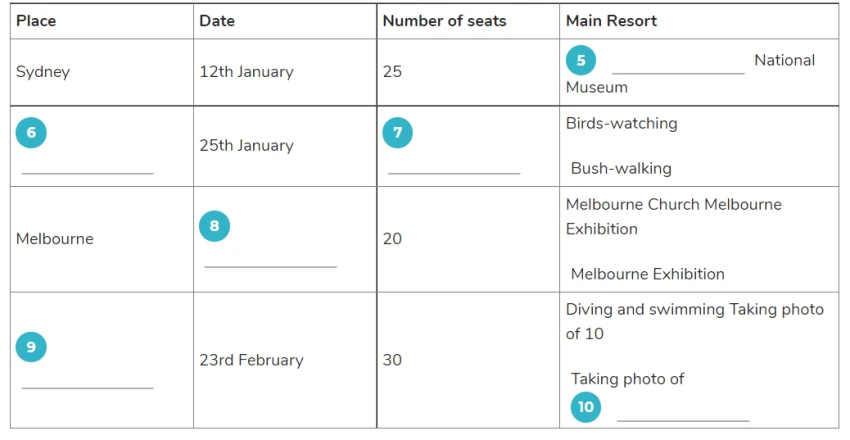Image resolution: width=850 pixels, height=440 pixels.
Task: Click the Melbourne place cell
Action: (54, 239)
